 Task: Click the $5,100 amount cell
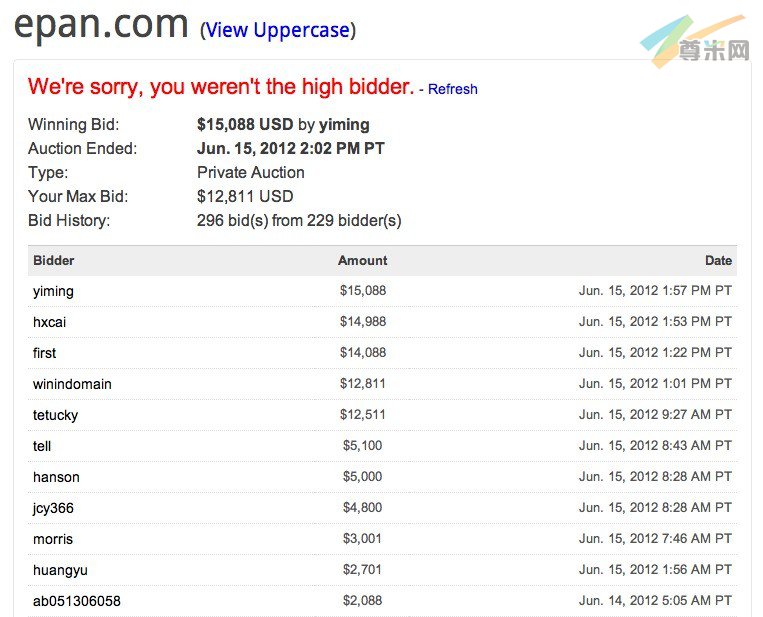tap(363, 445)
